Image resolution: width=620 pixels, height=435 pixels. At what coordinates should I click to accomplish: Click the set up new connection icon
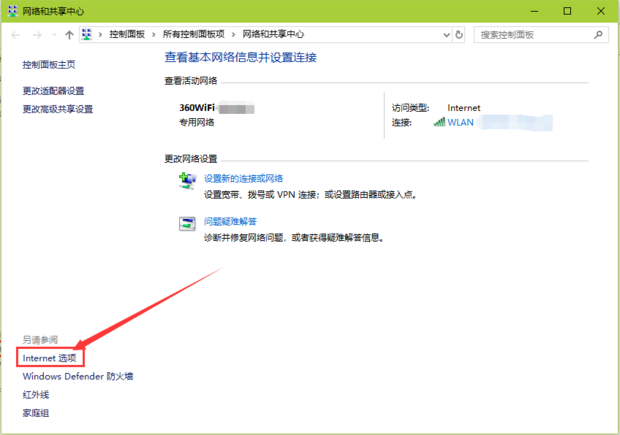(x=187, y=180)
